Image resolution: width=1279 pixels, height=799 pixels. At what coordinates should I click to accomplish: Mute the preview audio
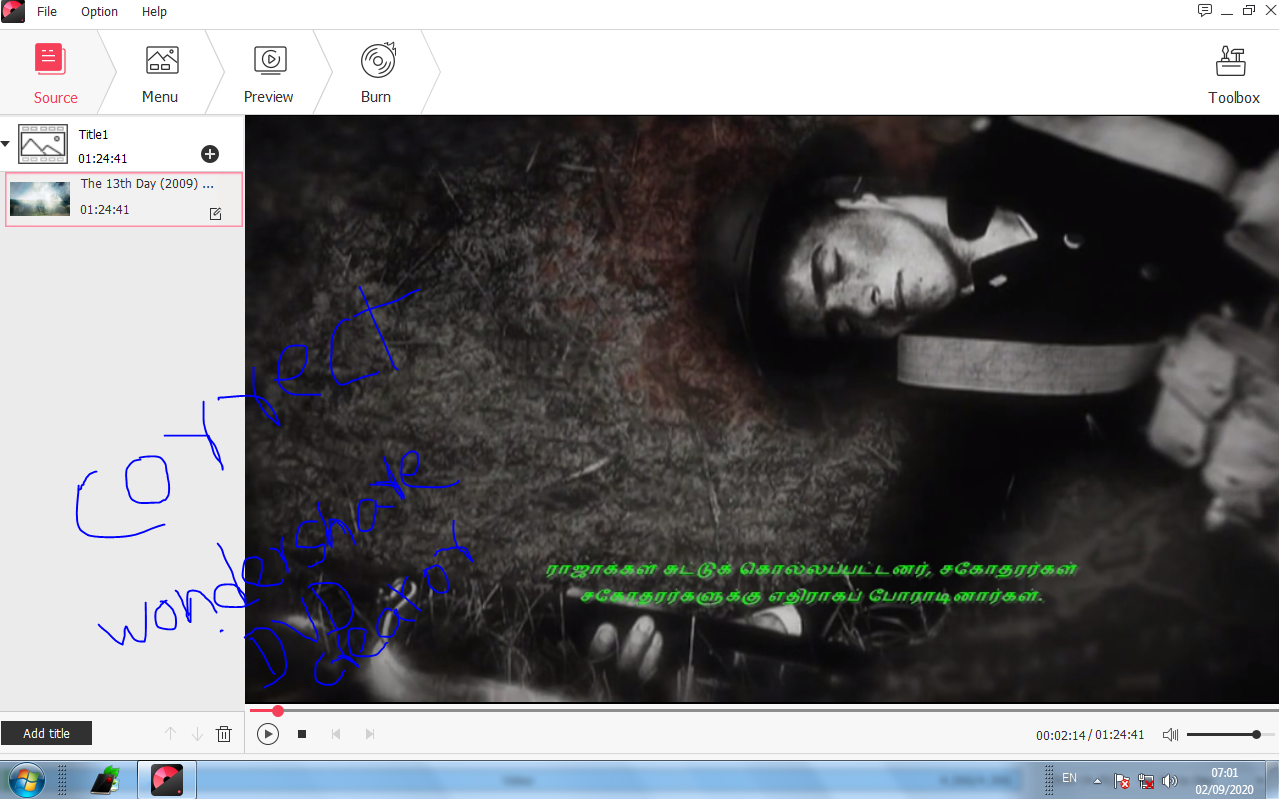[1170, 735]
